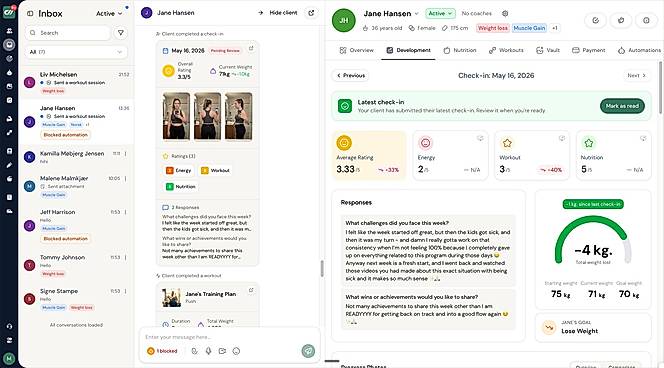The image size is (664, 368).
Task: Open the emoji picker in composer
Action: click(x=236, y=351)
